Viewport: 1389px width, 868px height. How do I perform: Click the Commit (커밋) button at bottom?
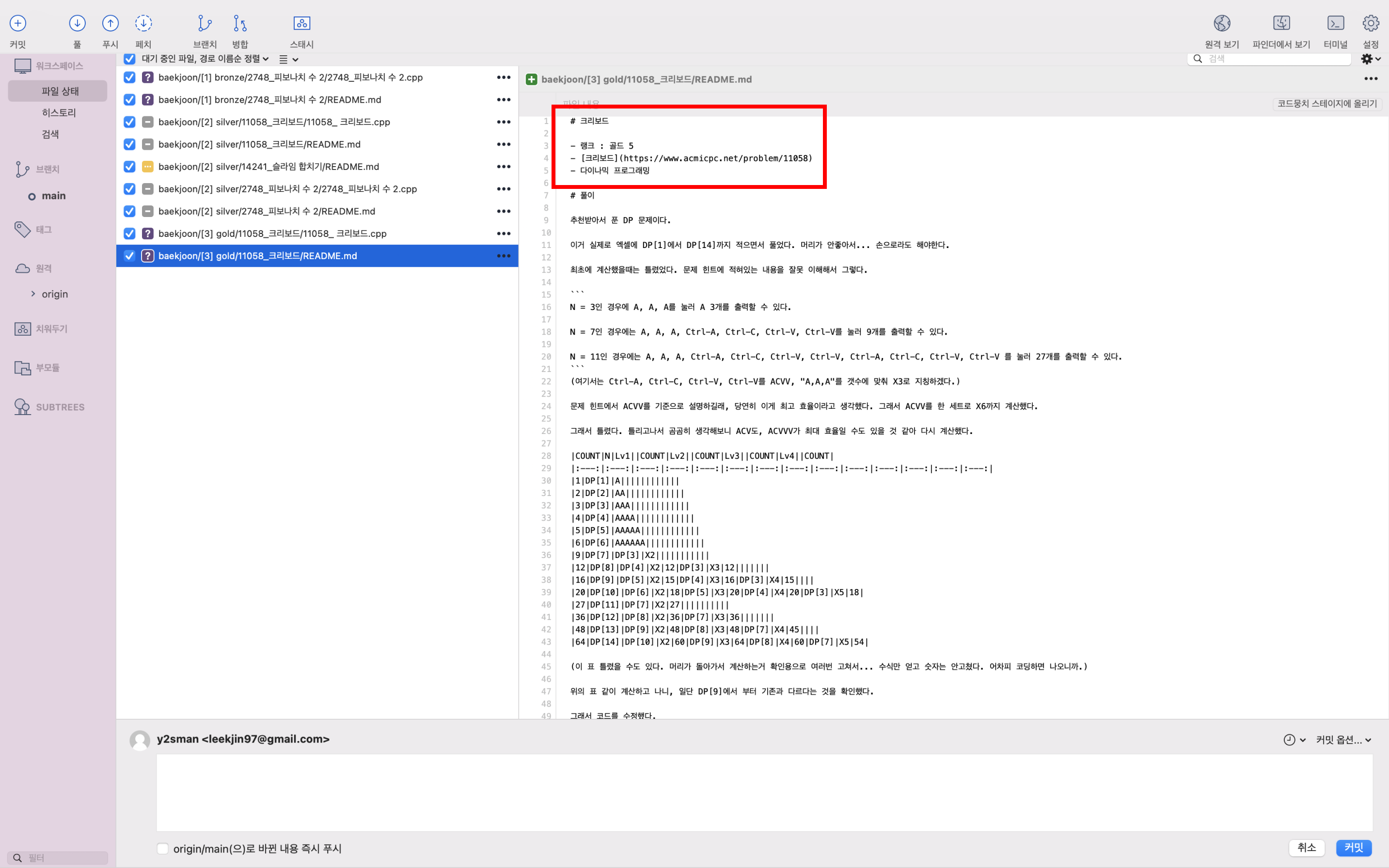(x=1354, y=848)
